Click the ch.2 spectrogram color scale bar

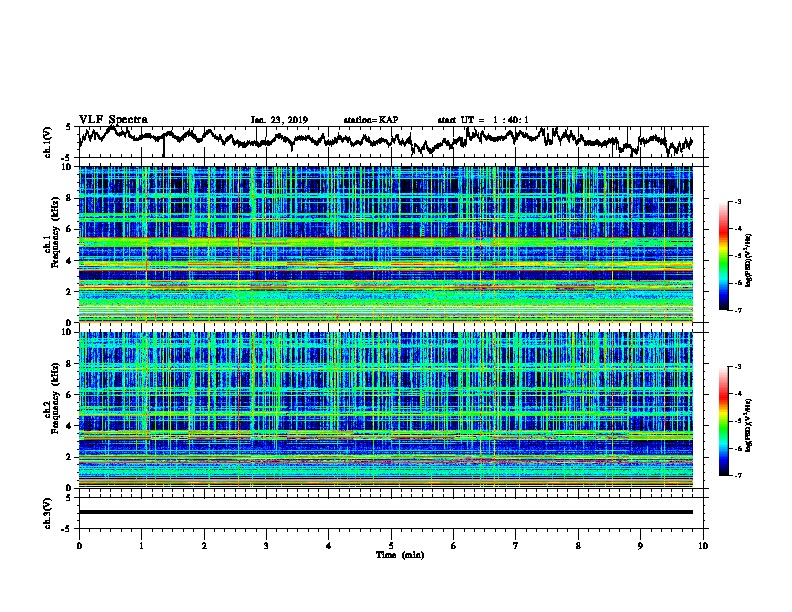(x=724, y=421)
